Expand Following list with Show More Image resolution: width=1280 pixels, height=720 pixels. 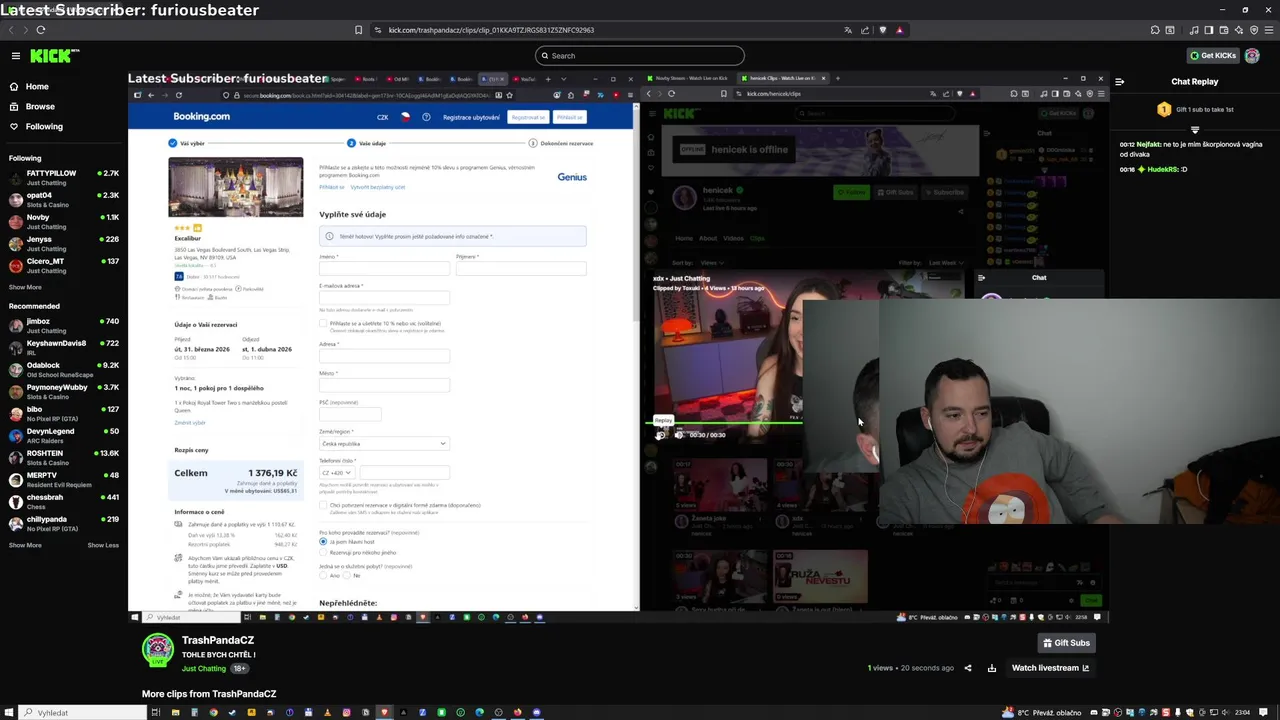click(25, 287)
